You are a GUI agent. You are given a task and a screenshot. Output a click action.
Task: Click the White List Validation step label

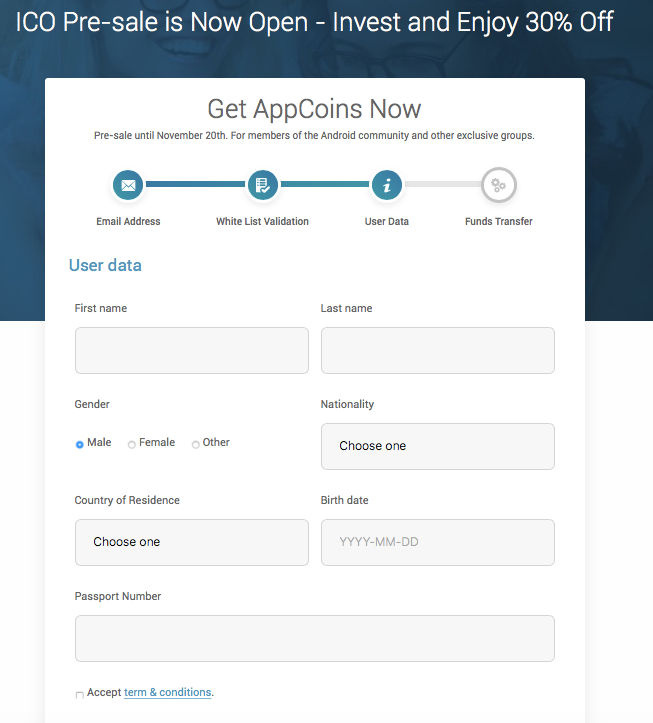[x=262, y=221]
